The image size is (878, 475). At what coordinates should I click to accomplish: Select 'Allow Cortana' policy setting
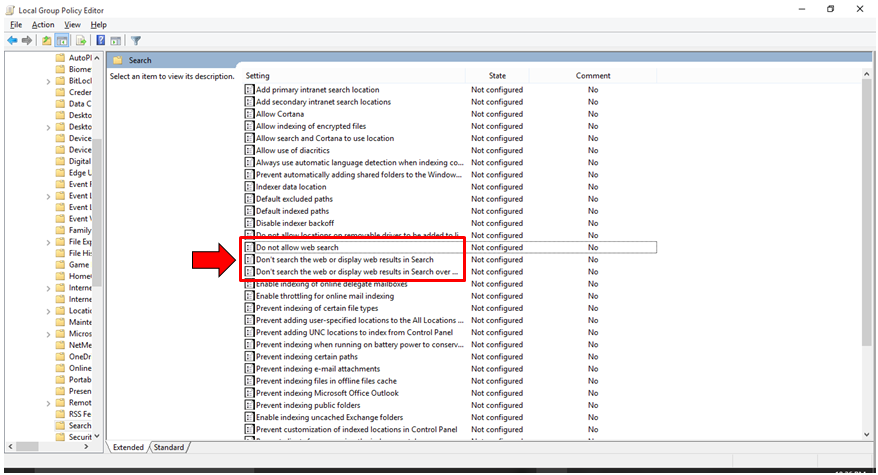pyautogui.click(x=280, y=114)
